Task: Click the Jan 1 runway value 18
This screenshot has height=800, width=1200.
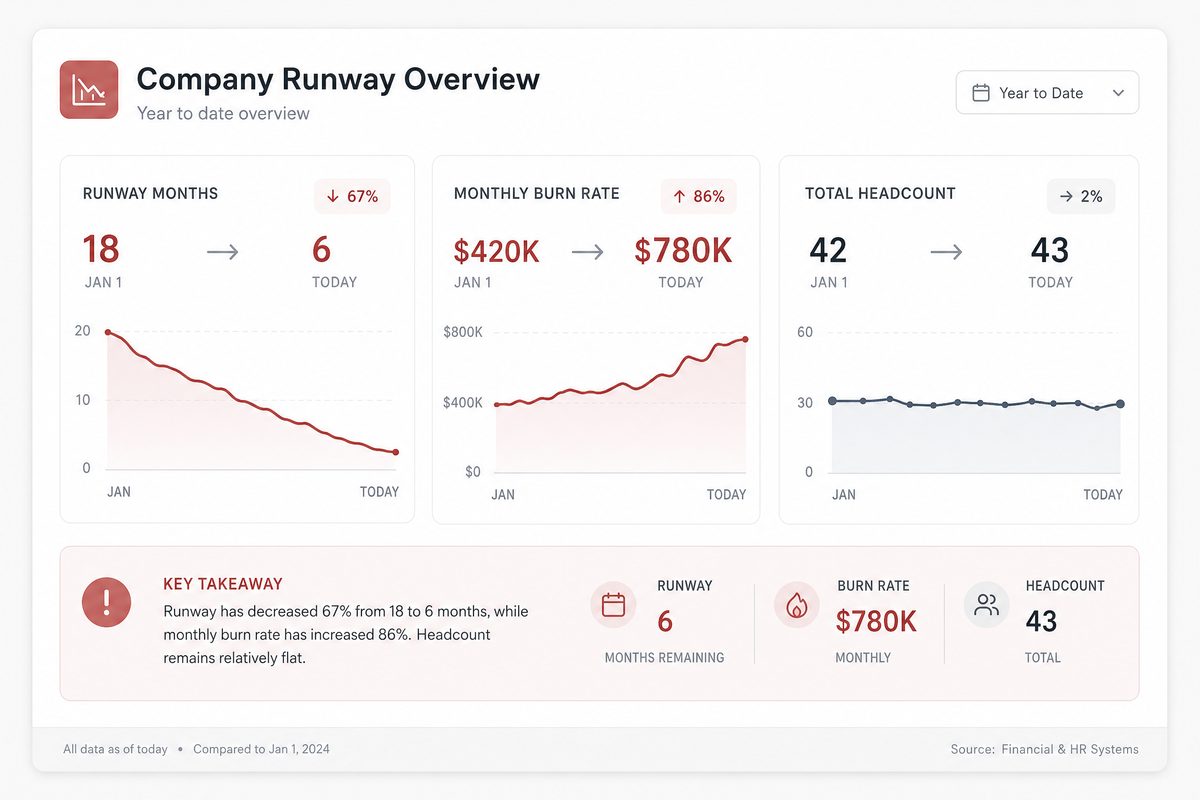Action: (x=101, y=250)
